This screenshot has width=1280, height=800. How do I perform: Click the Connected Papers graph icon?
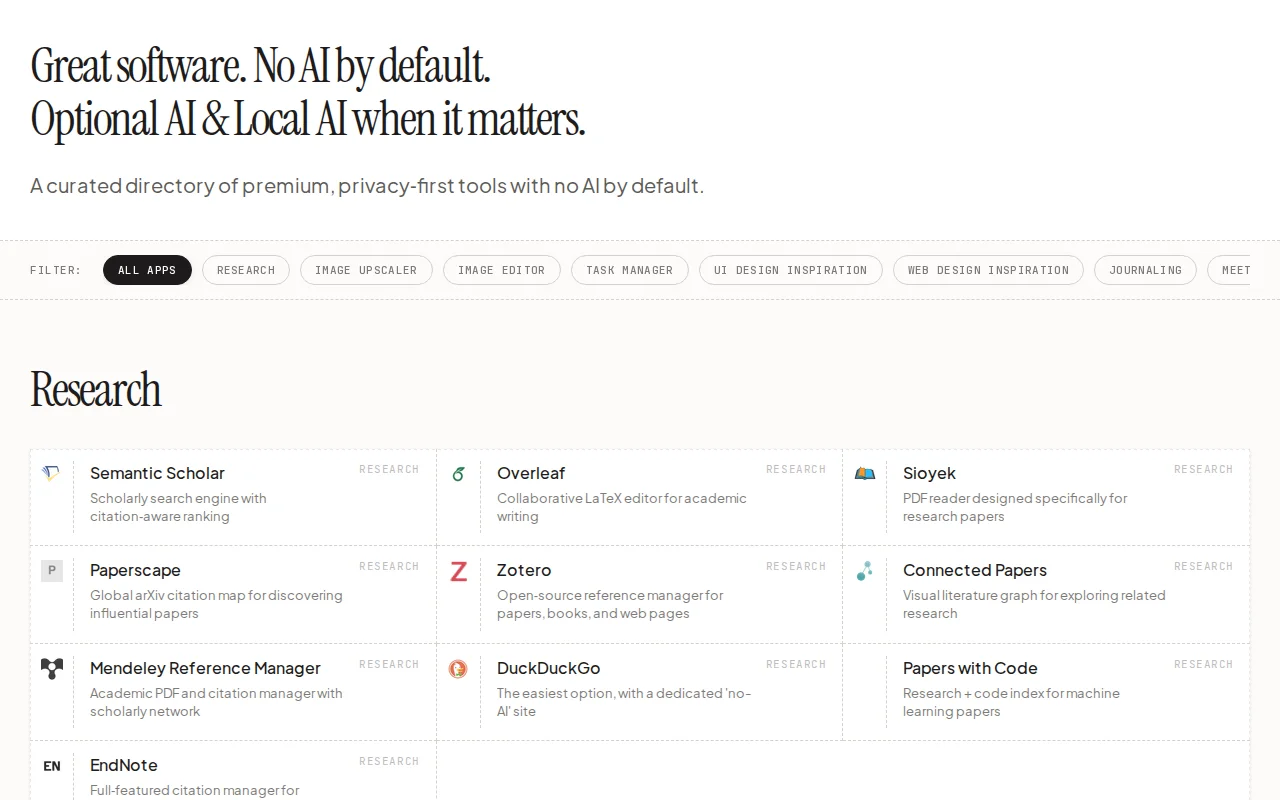(x=865, y=571)
